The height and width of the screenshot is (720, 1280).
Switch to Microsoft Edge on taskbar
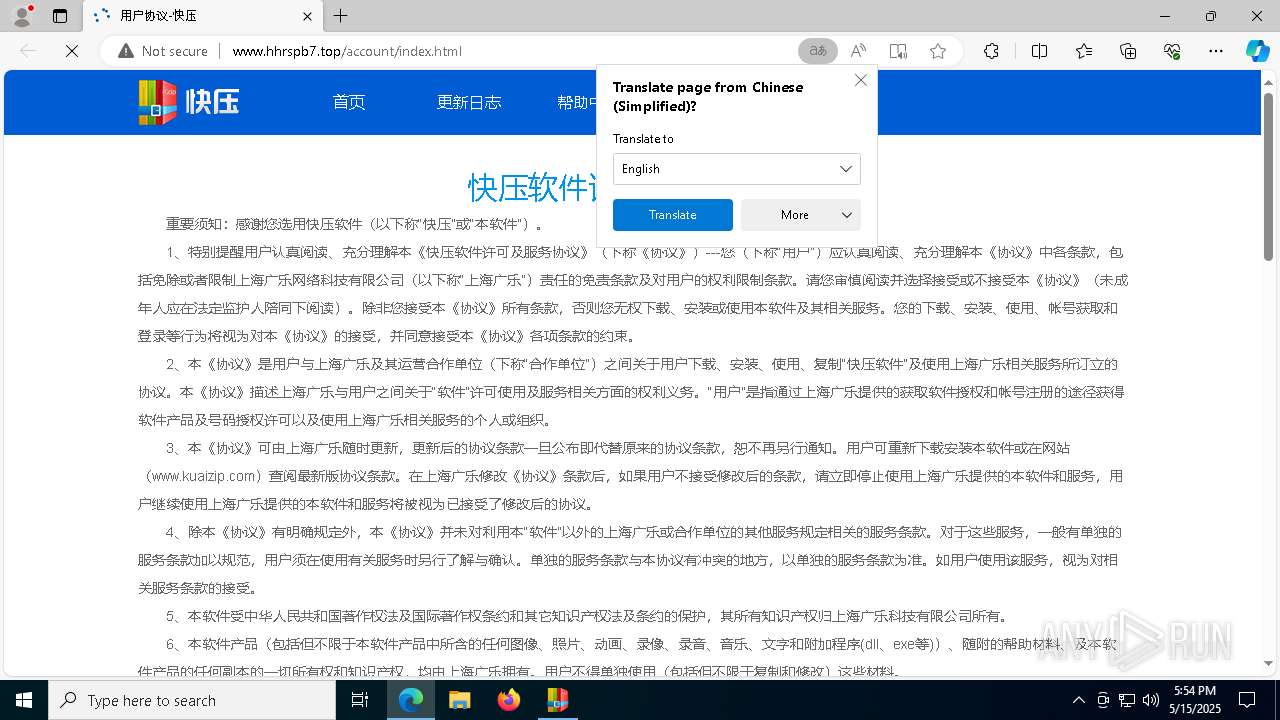tap(411, 700)
